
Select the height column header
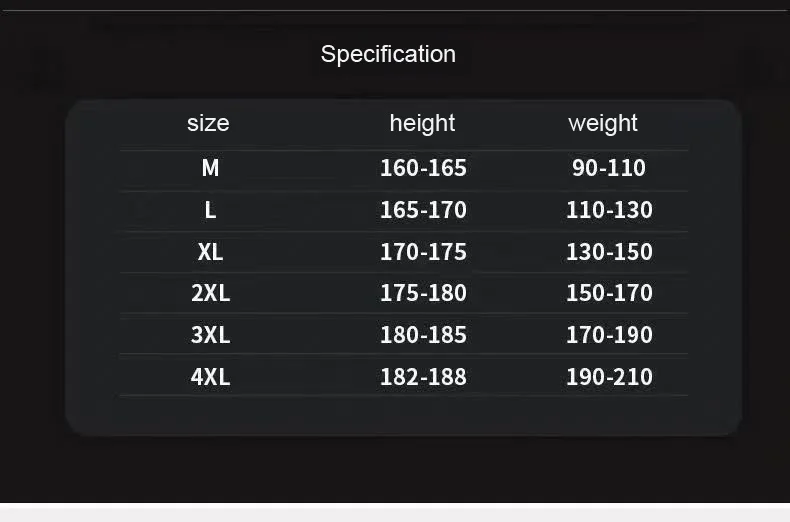click(x=422, y=123)
